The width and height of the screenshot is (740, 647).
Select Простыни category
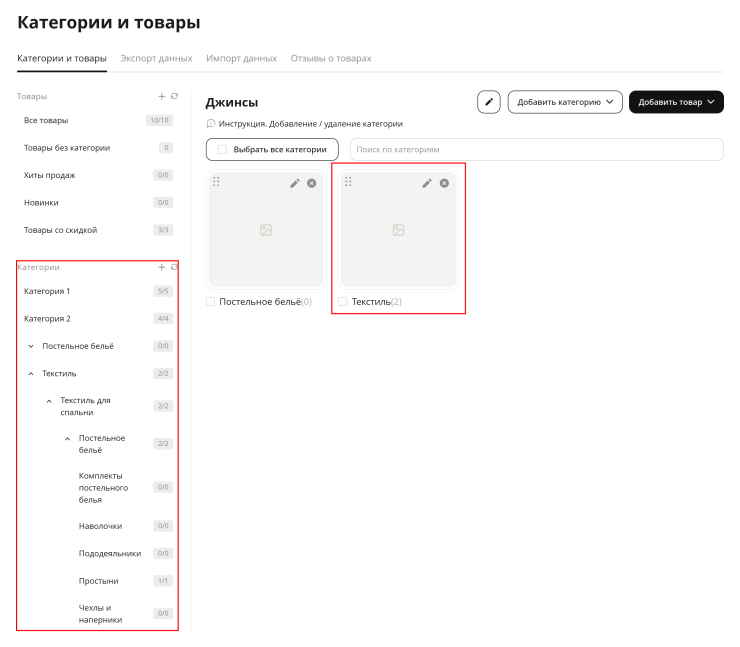(x=98, y=580)
